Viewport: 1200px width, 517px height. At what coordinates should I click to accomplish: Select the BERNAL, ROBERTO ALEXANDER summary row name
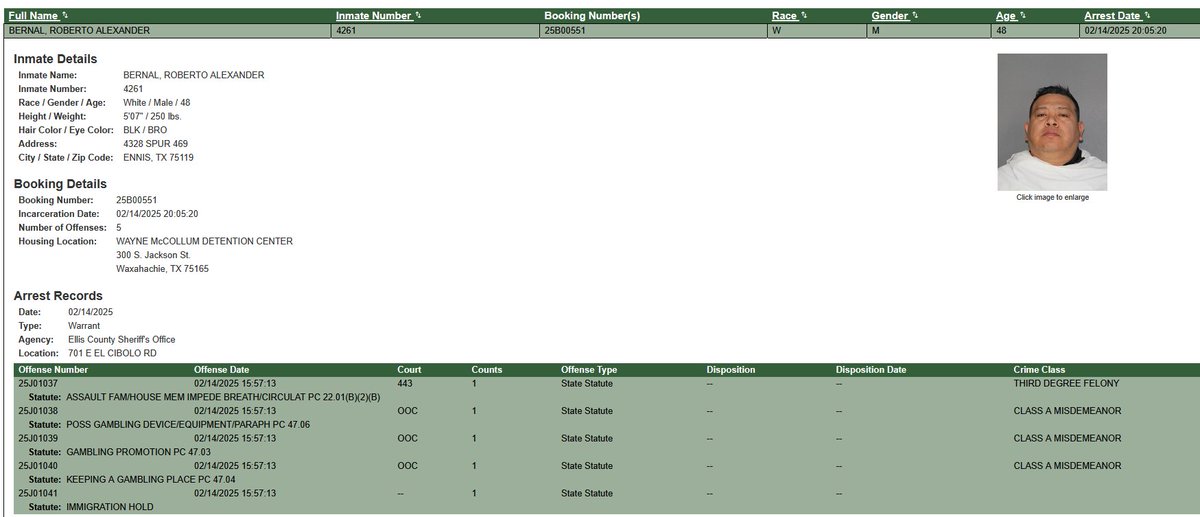tap(79, 31)
